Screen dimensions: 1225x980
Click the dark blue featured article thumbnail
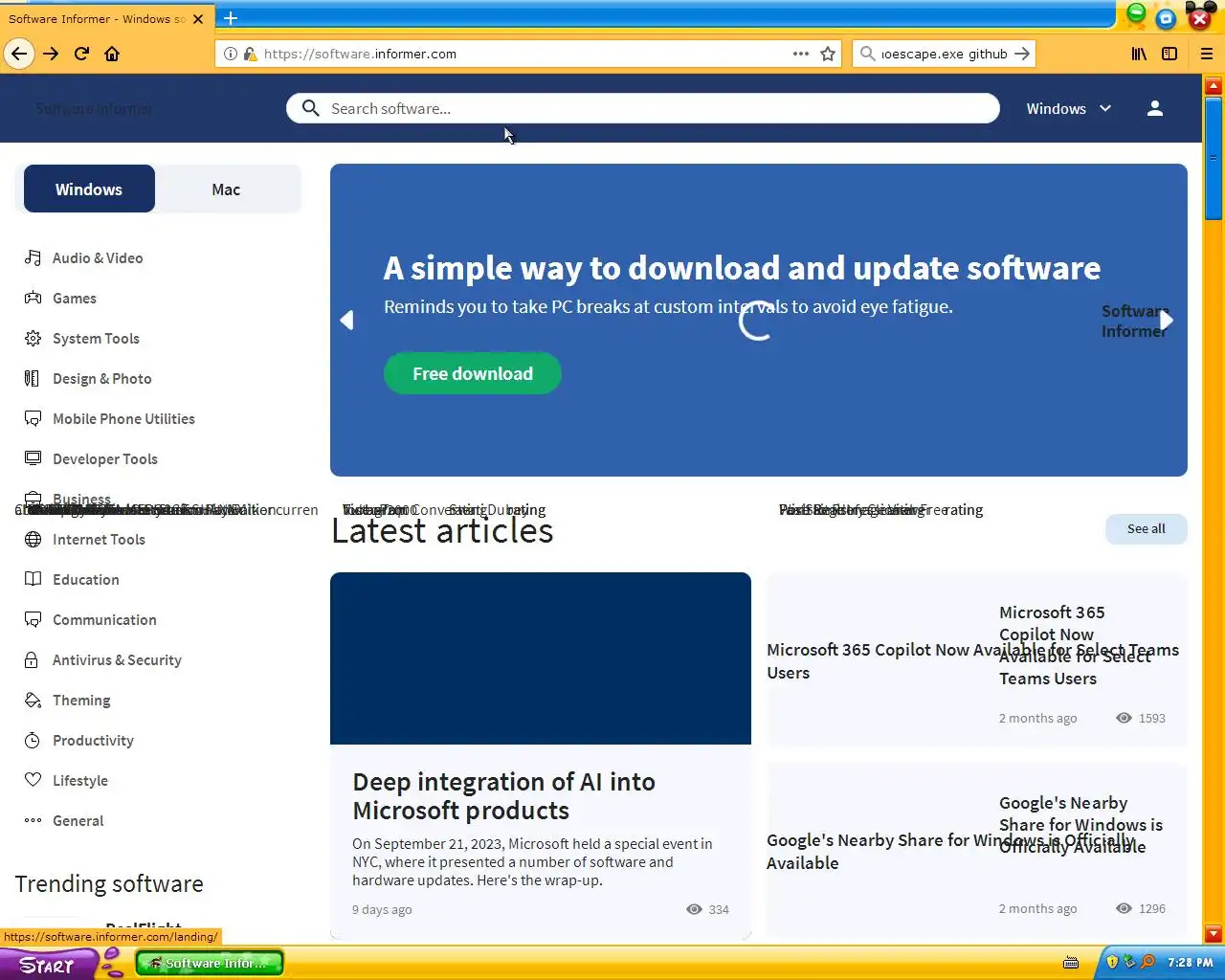(x=541, y=658)
